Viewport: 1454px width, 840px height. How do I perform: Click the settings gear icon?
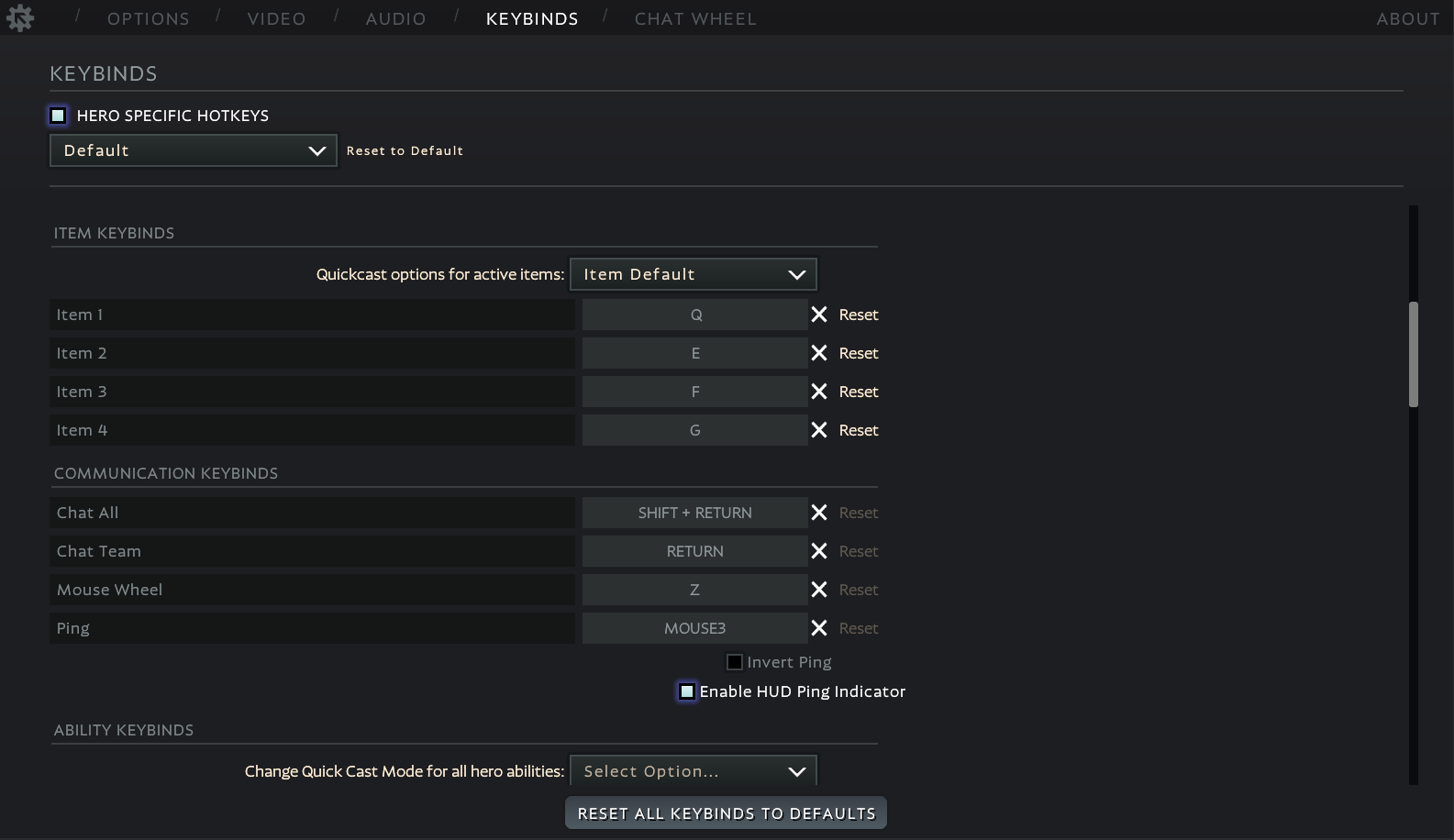(20, 18)
